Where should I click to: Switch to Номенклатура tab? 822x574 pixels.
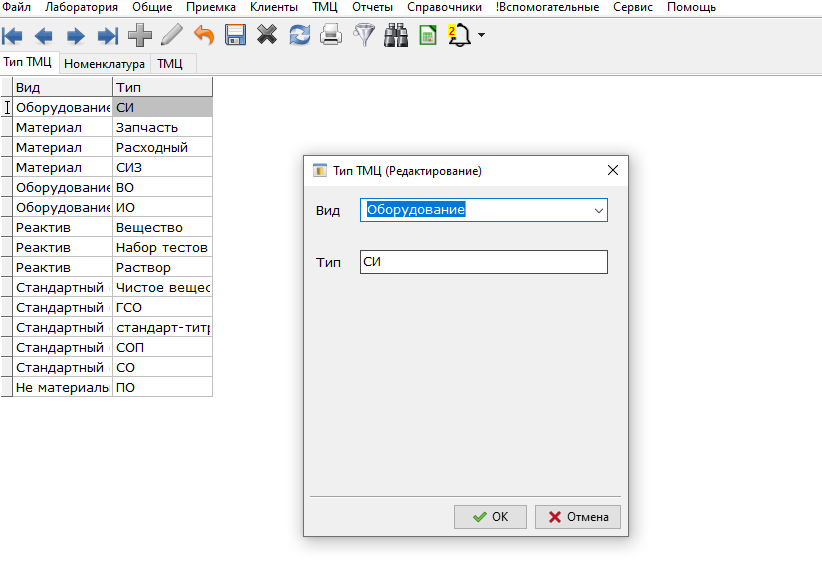coord(104,64)
